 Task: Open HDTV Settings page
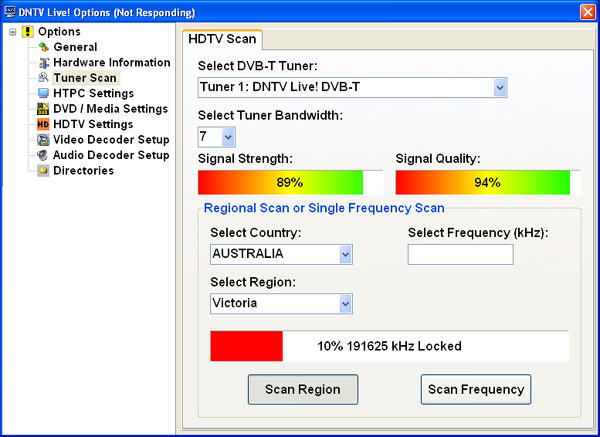pyautogui.click(x=93, y=124)
